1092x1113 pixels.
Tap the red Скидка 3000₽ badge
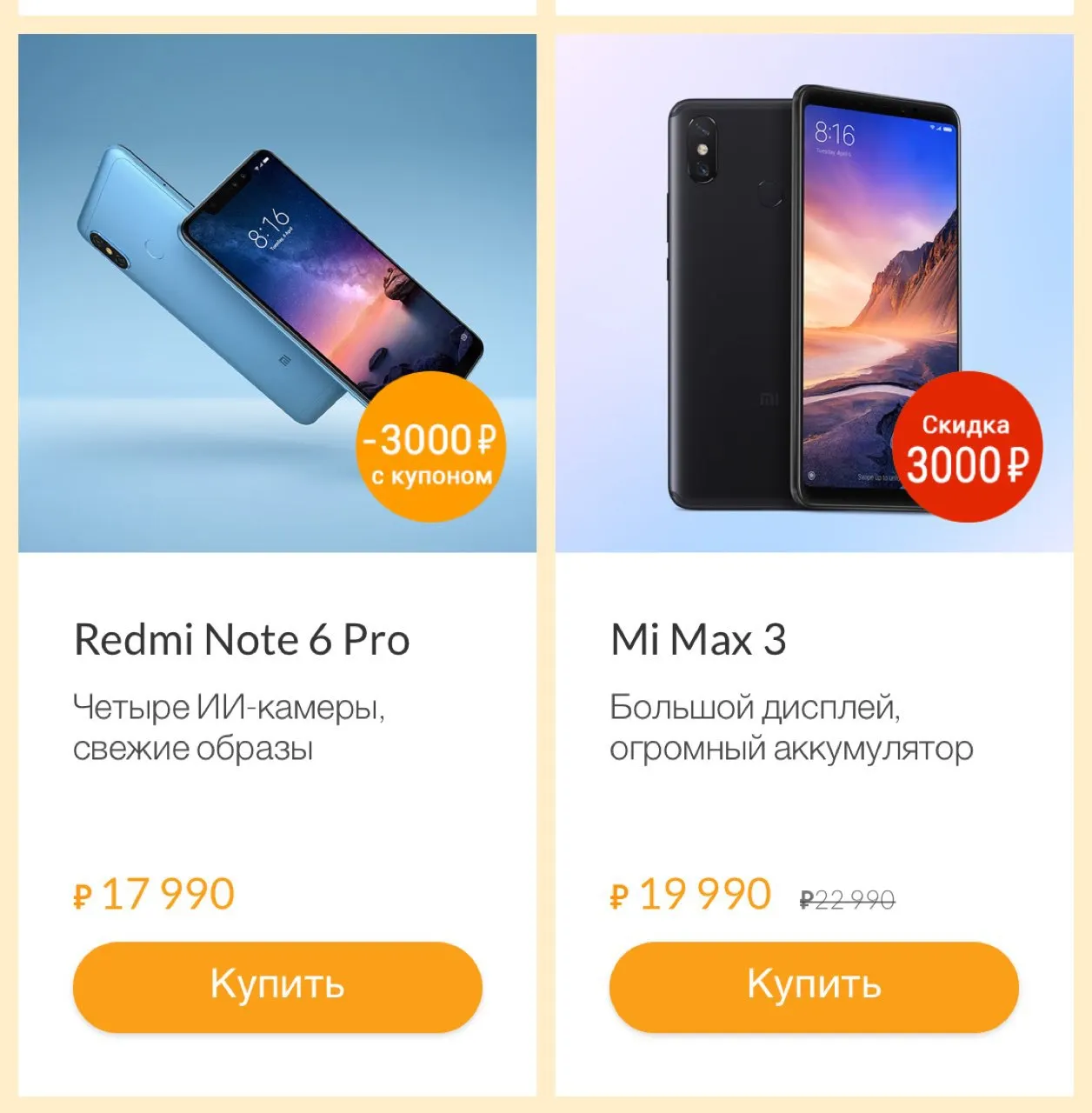tap(968, 447)
